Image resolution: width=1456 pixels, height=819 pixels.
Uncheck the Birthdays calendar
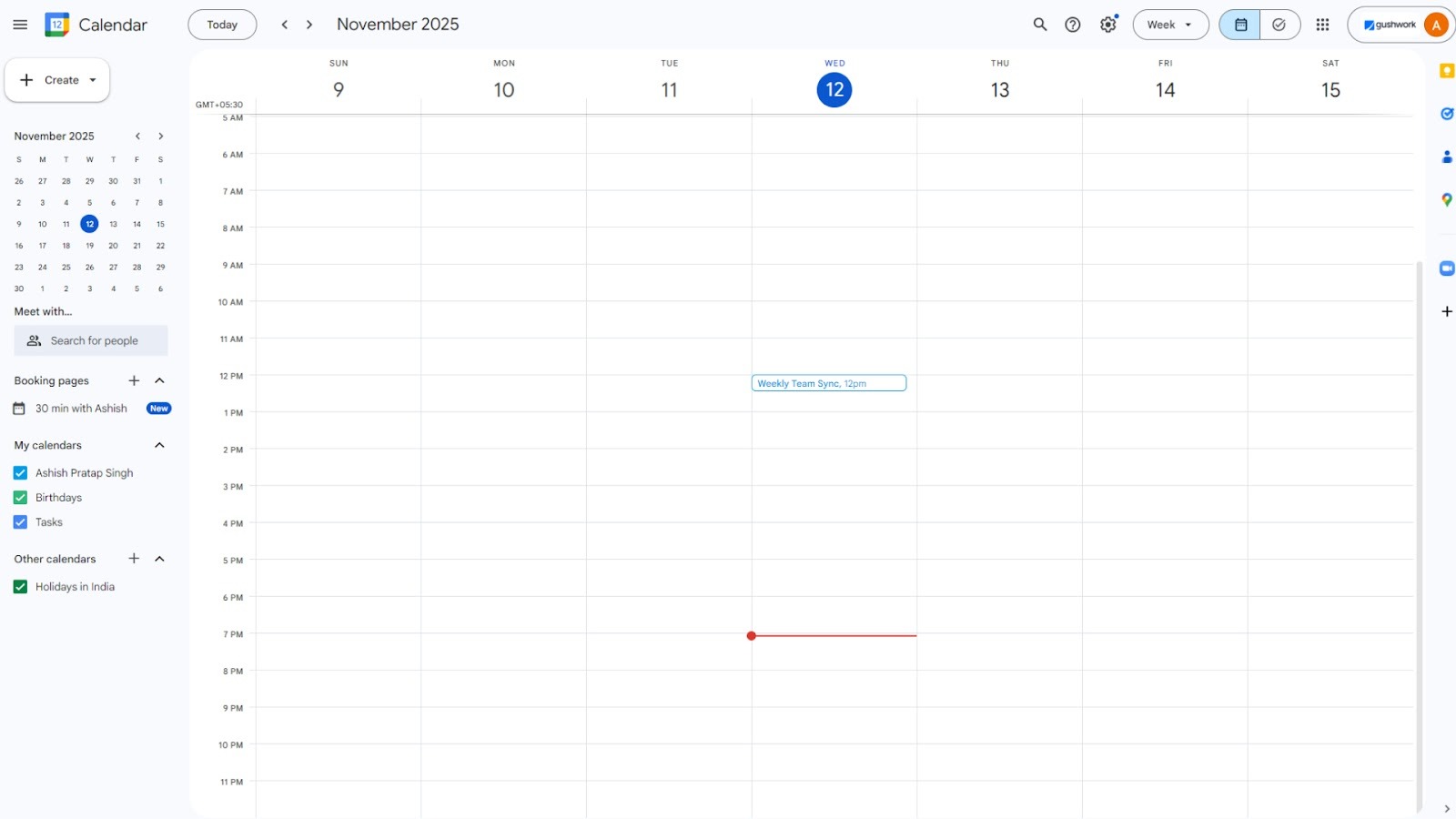[20, 497]
